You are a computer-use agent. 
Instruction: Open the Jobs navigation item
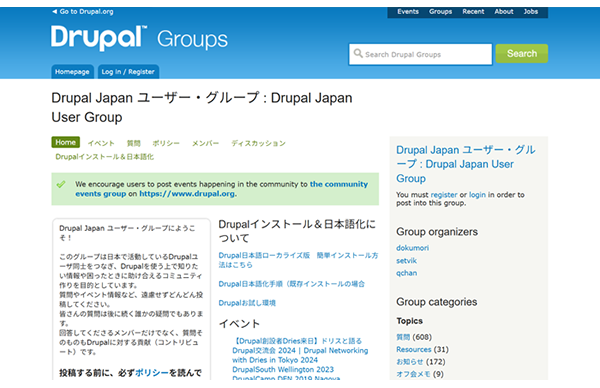click(531, 11)
